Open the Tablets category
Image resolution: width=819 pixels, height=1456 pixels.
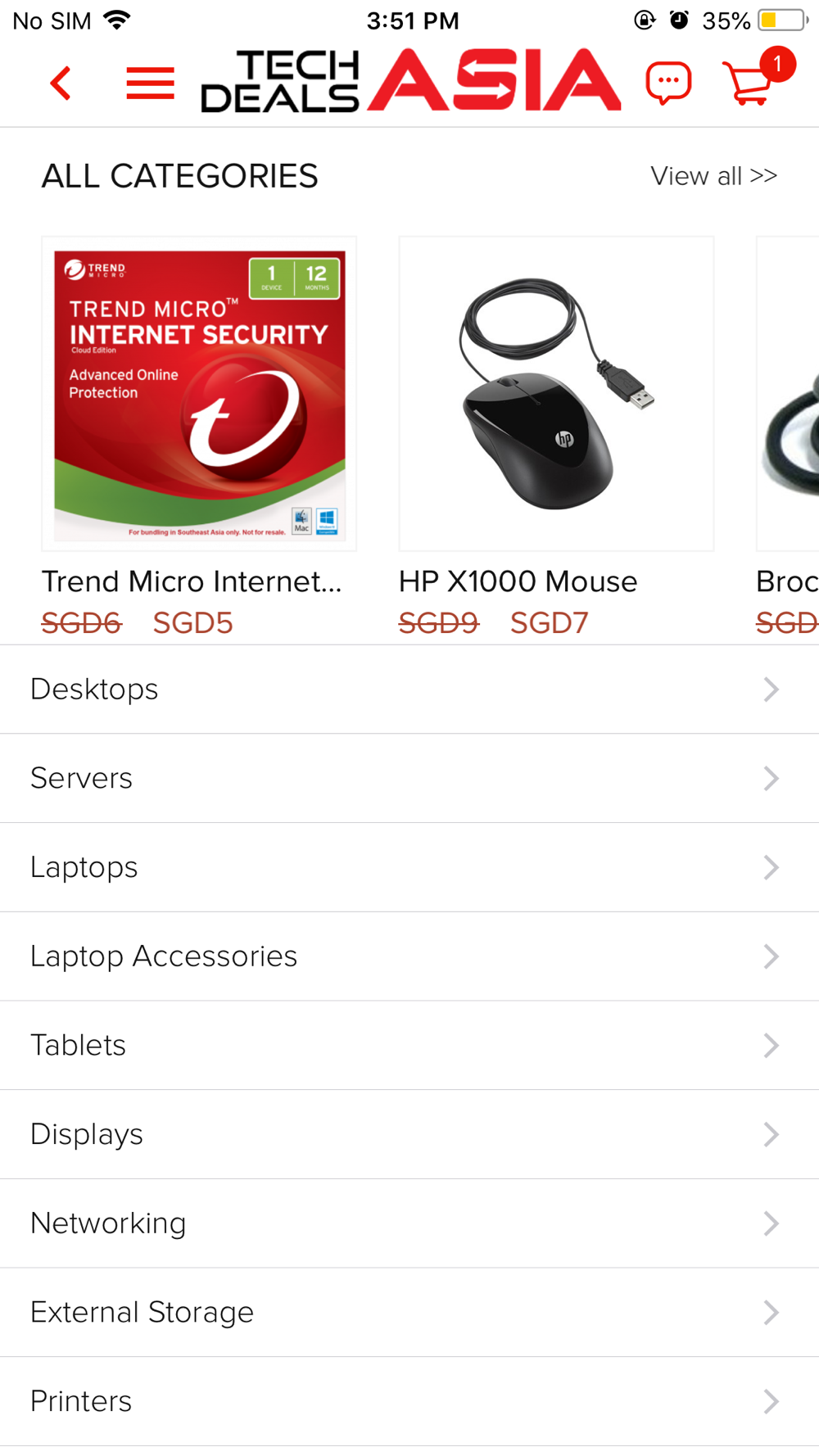[x=409, y=1046]
